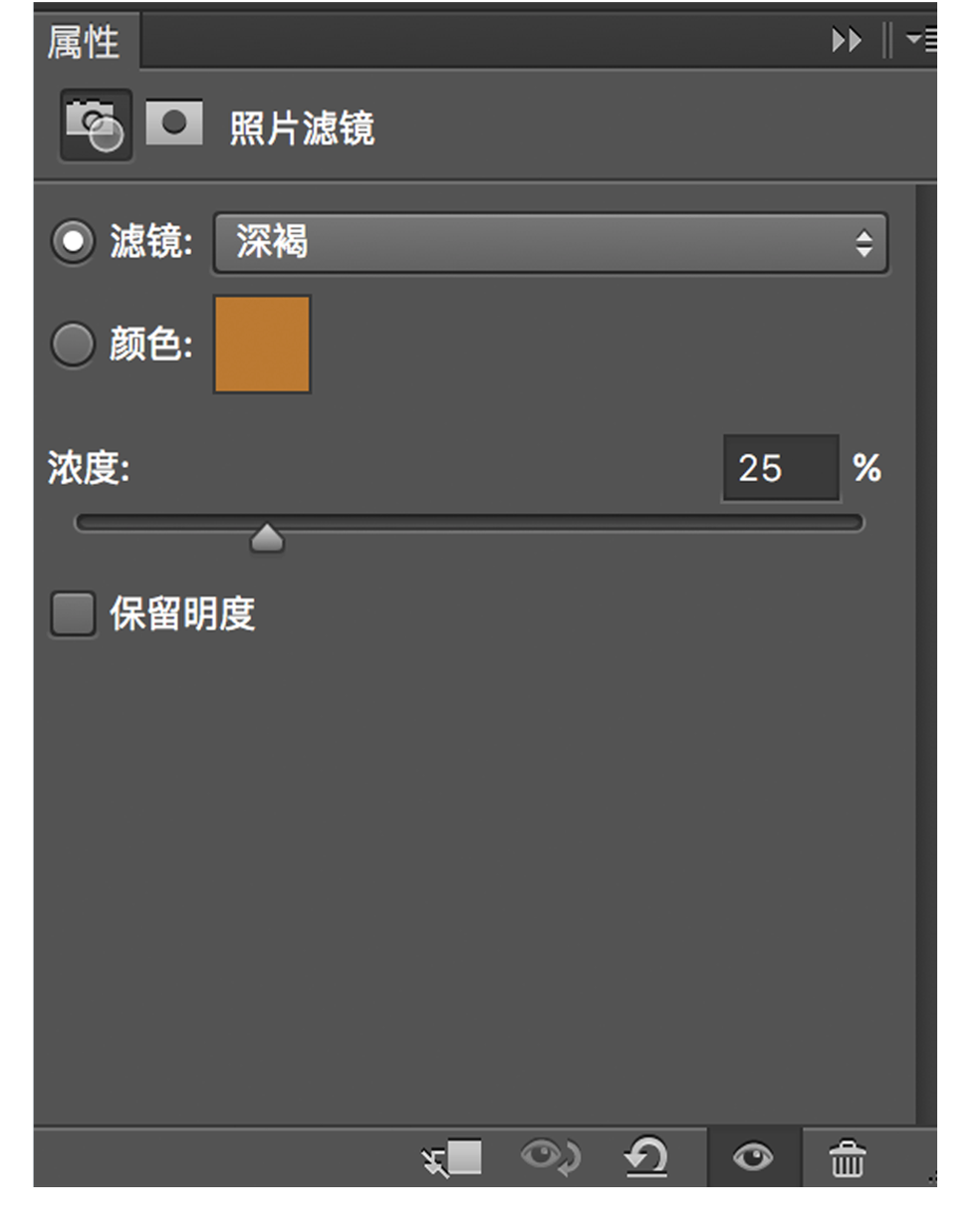Toggle layer visibility eye icon
Image resolution: width=980 pixels, height=1213 pixels.
point(753,1157)
